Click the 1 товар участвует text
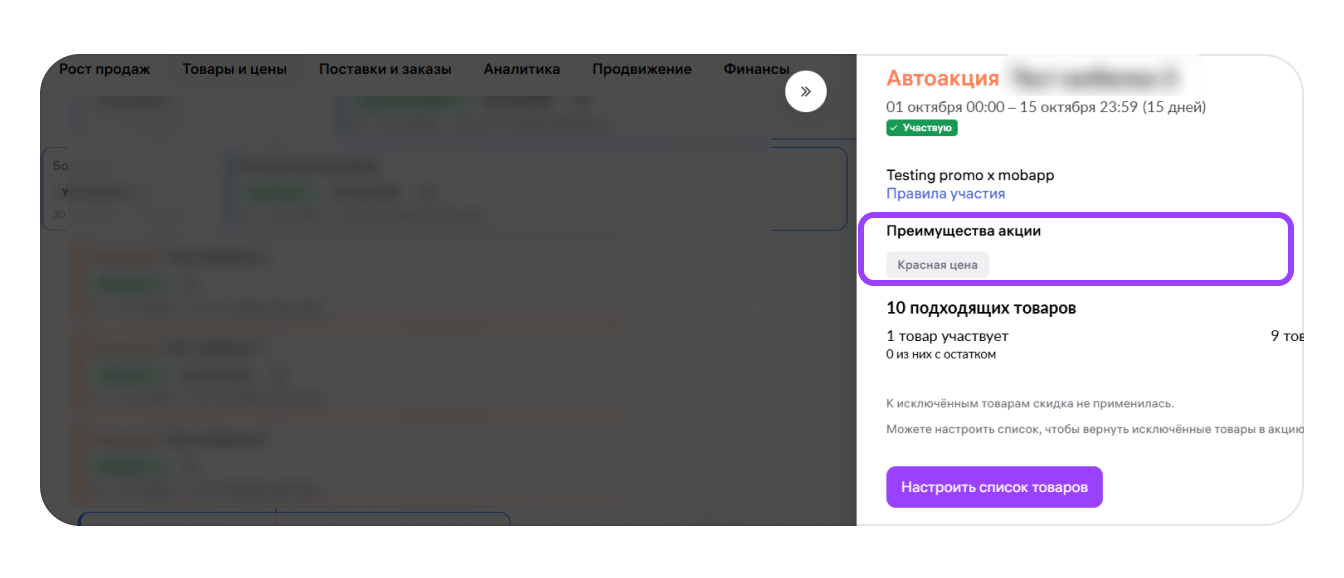Viewport: 1344px width, 578px height. point(947,336)
